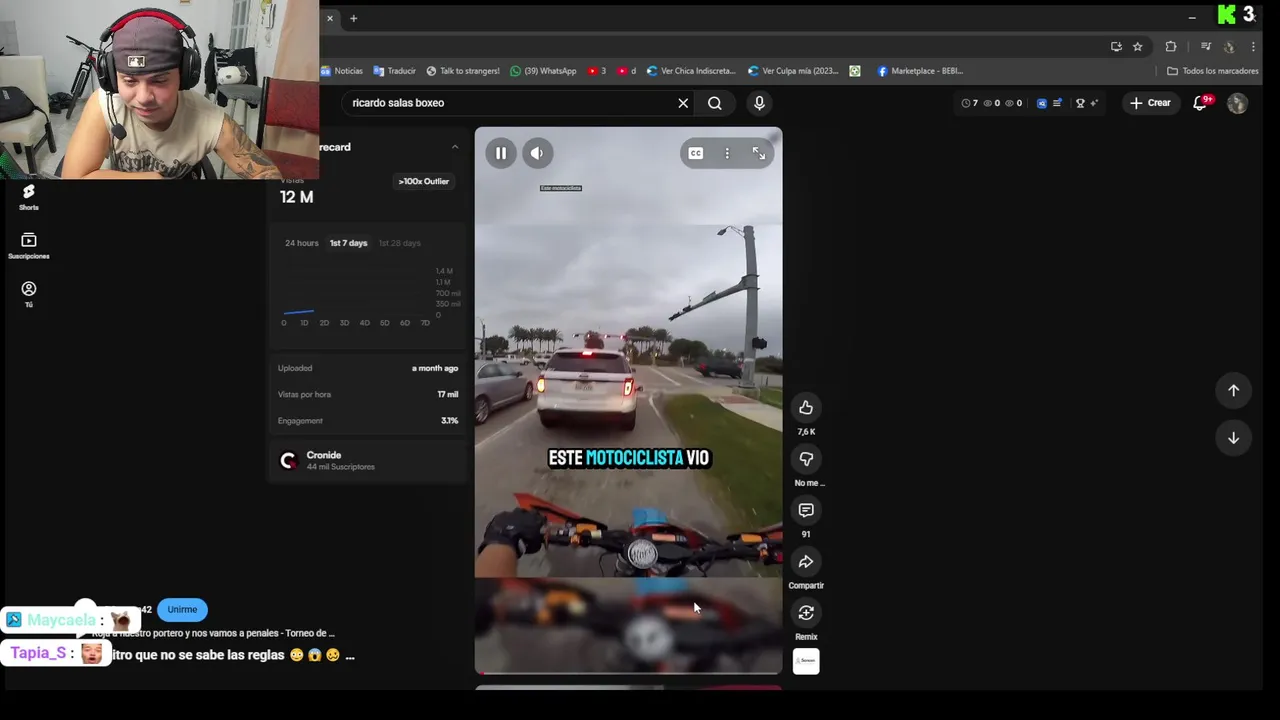Click the Uploaded 'a month ago' text
1280x720 pixels.
point(435,368)
